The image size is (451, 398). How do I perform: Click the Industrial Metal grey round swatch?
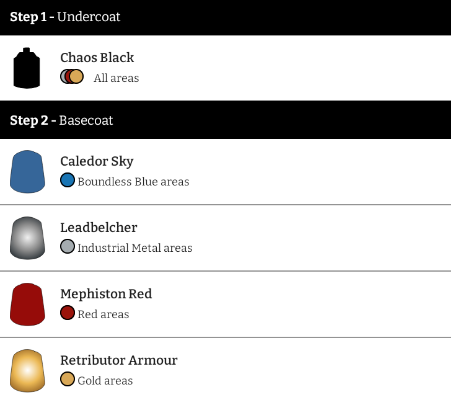[67, 246]
